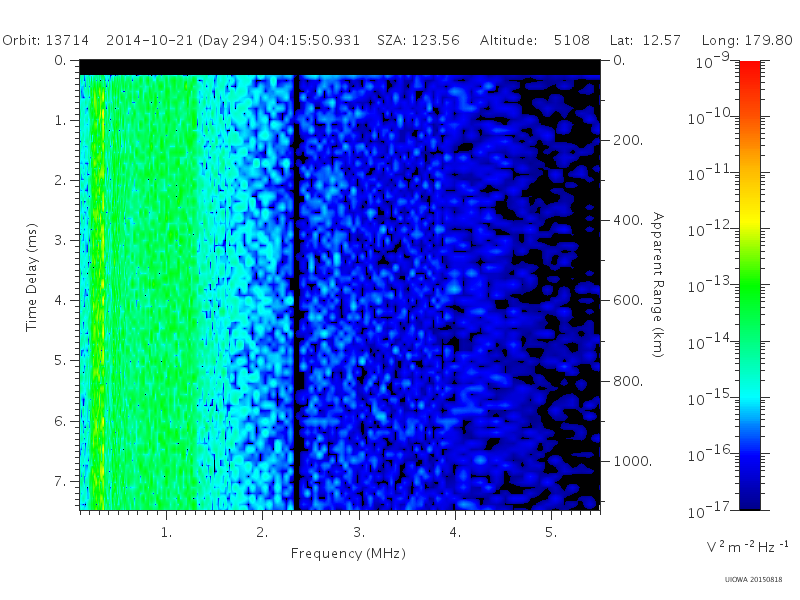Image resolution: width=800 pixels, height=600 pixels.
Task: Click the 'SZA: 123.56' value
Action: [x=418, y=40]
